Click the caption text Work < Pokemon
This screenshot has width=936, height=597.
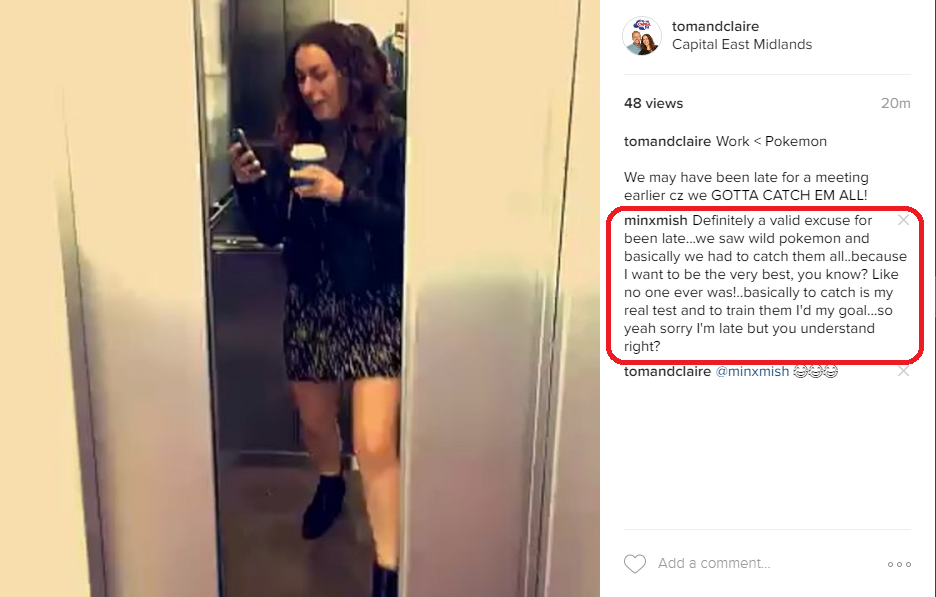(x=771, y=141)
